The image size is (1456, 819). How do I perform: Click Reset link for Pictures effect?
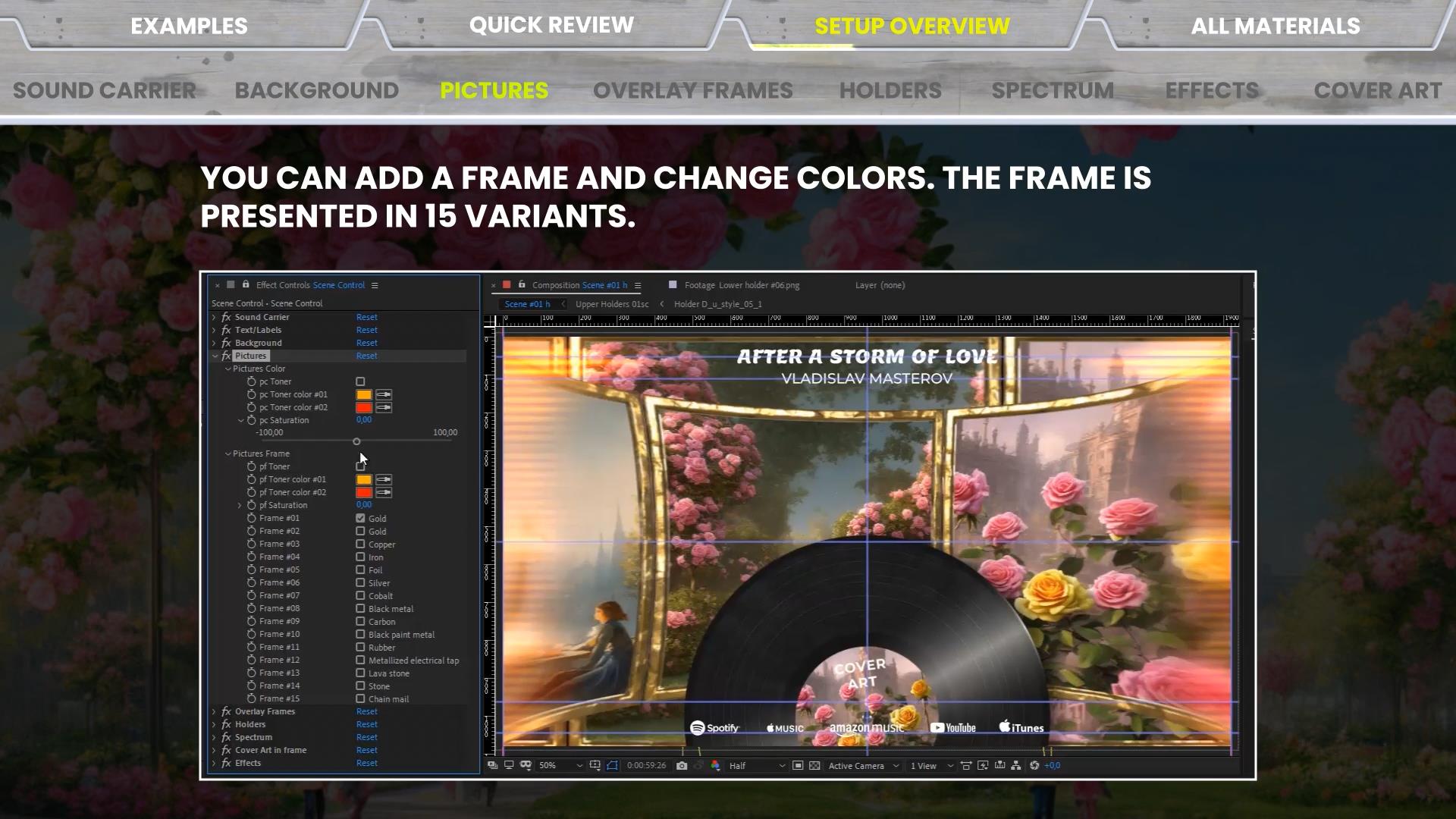[x=367, y=356]
